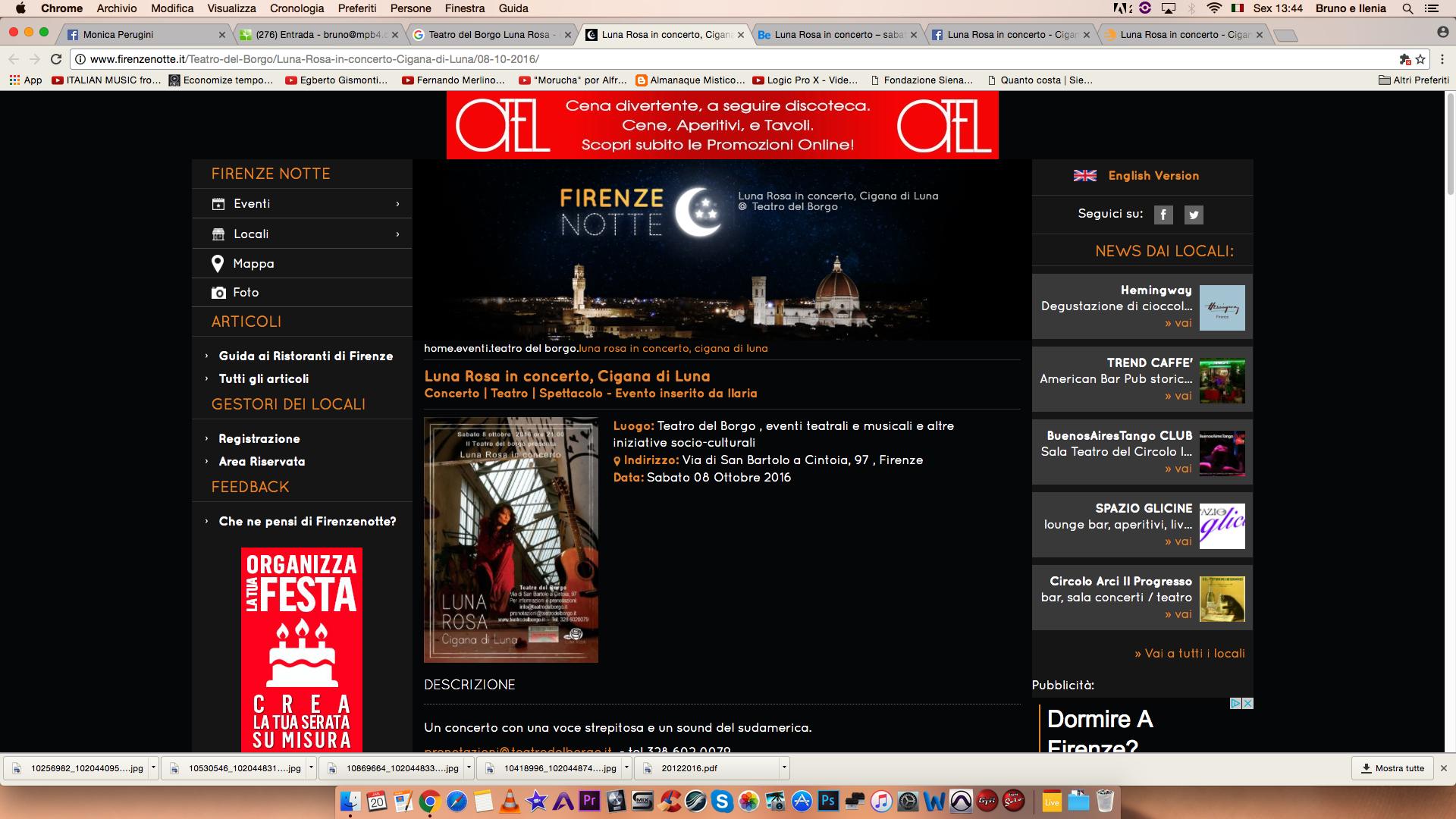
Task: Launch Adobe Premiere Pro from dock
Action: [x=589, y=801]
